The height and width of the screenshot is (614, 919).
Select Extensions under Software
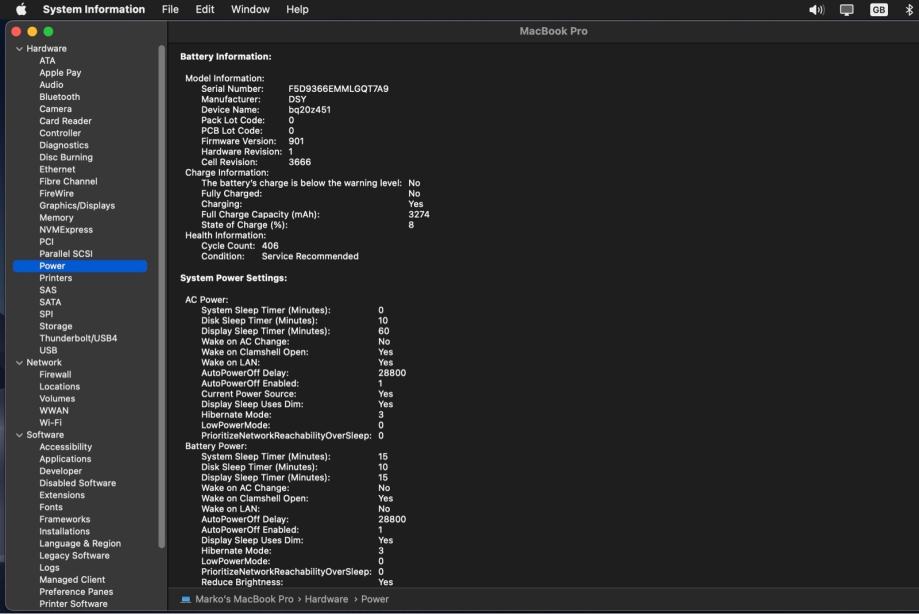coord(62,495)
